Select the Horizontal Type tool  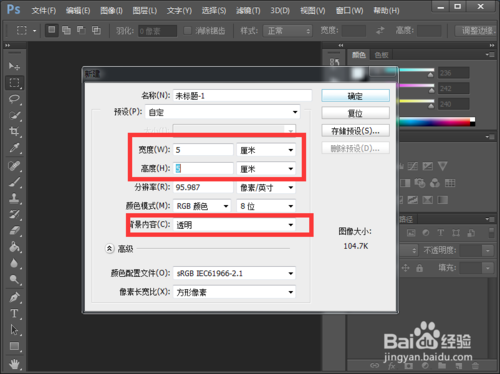click(14, 314)
